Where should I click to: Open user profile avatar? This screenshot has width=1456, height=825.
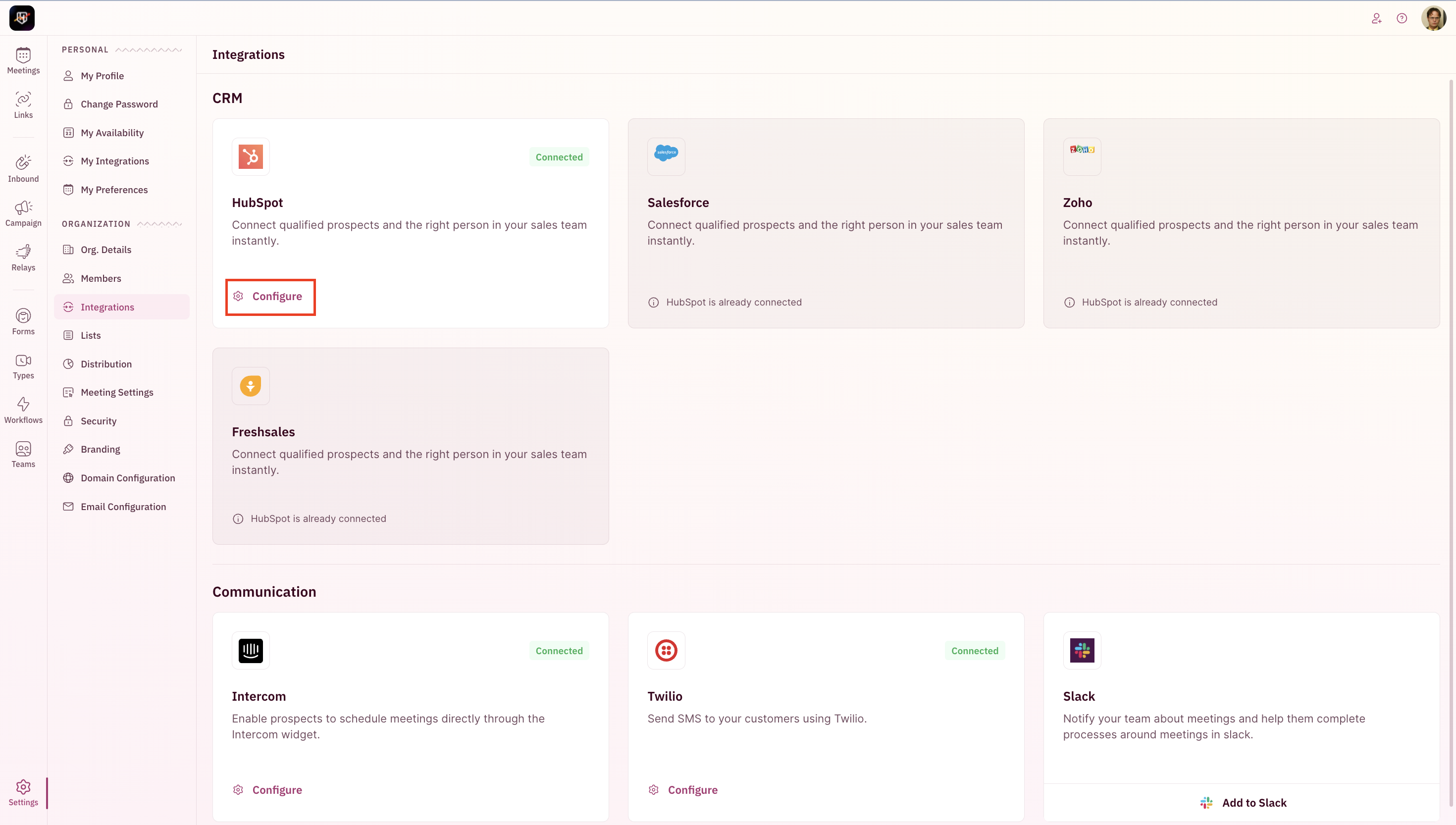point(1433,19)
